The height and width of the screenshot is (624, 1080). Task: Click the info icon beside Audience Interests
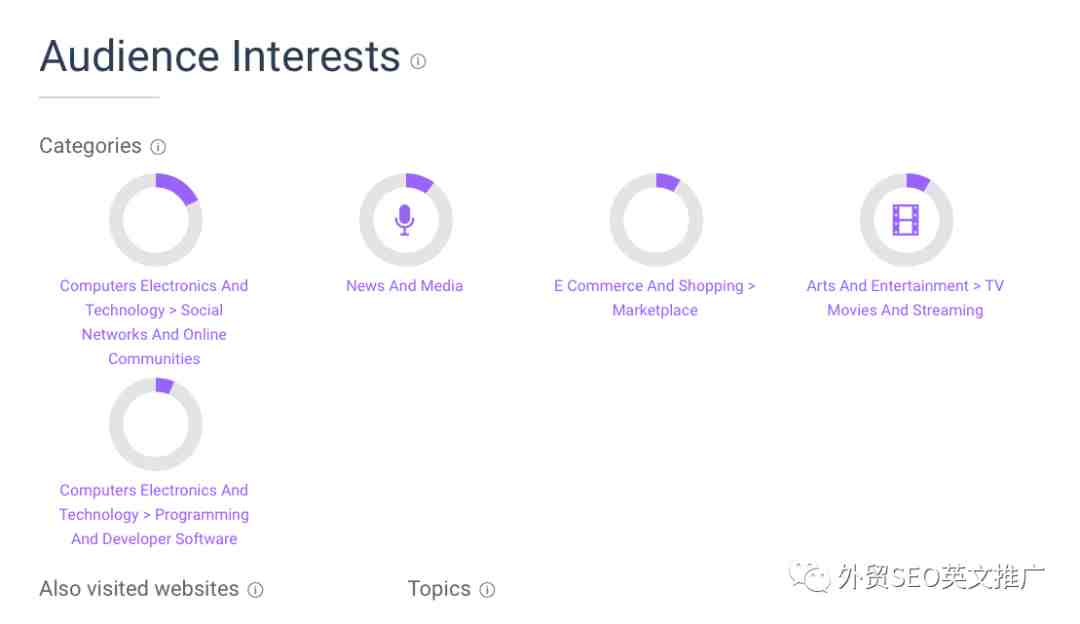[x=417, y=61]
